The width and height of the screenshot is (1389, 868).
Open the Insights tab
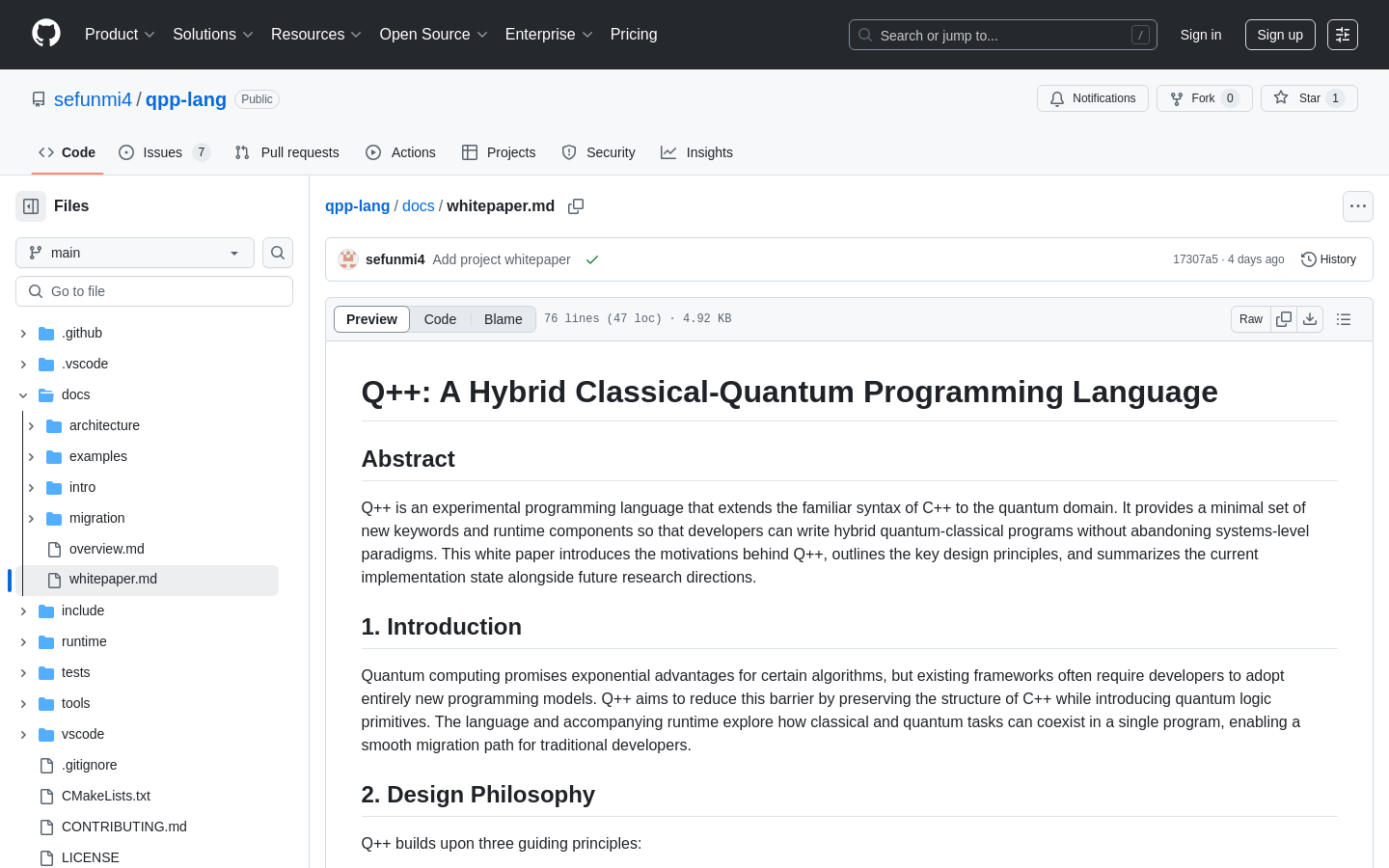(x=696, y=152)
